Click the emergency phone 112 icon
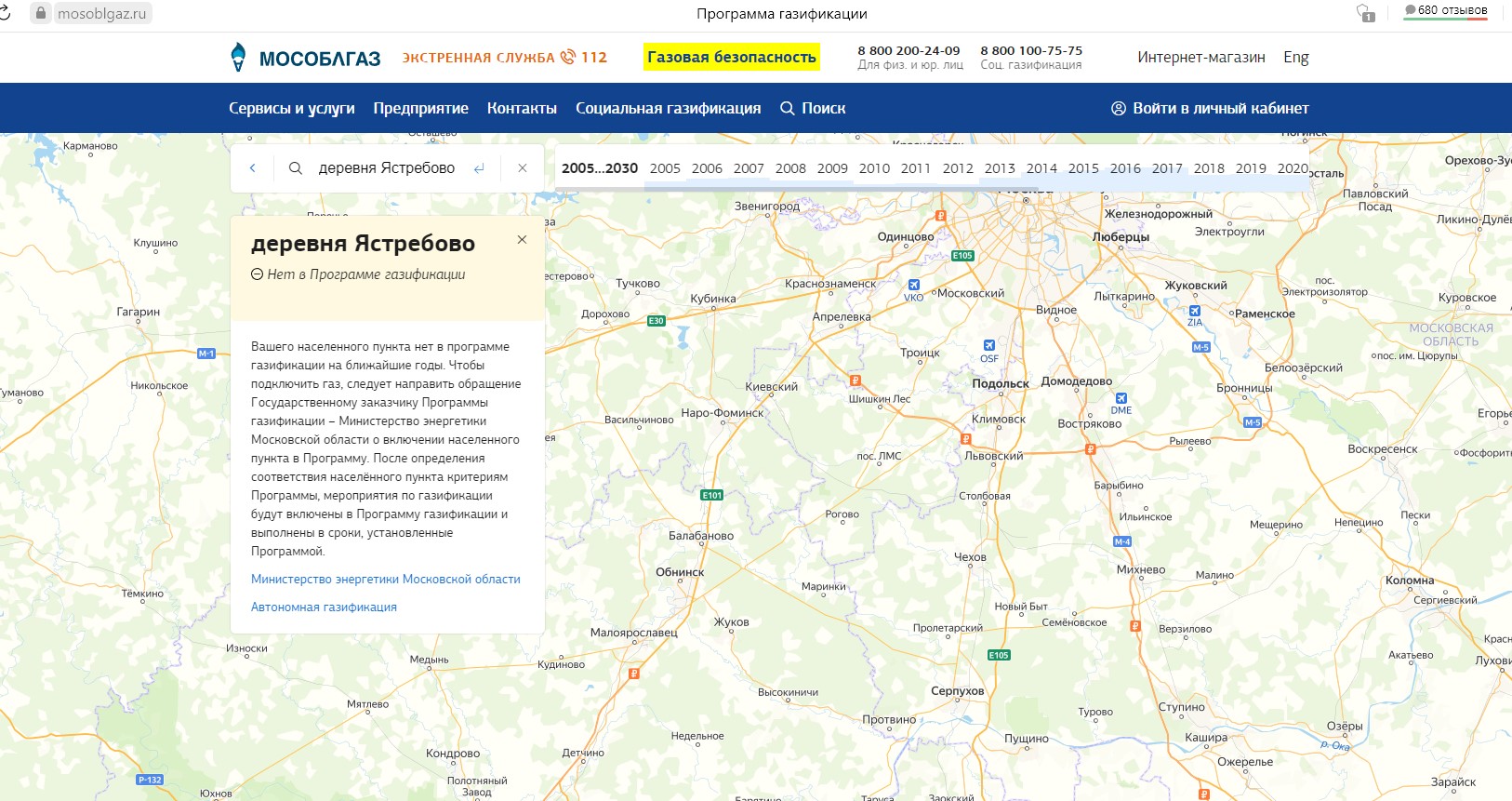Image resolution: width=1512 pixels, height=801 pixels. (568, 57)
